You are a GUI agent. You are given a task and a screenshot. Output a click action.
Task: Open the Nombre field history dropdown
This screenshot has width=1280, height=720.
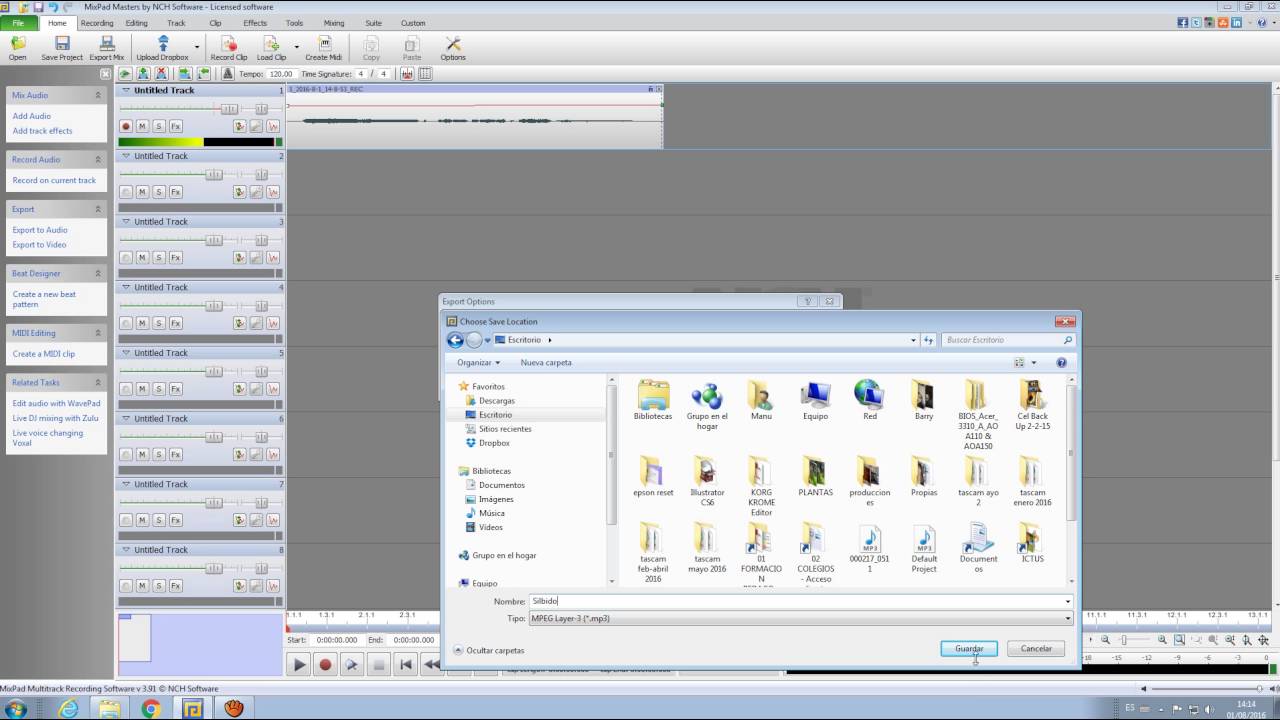(1068, 602)
